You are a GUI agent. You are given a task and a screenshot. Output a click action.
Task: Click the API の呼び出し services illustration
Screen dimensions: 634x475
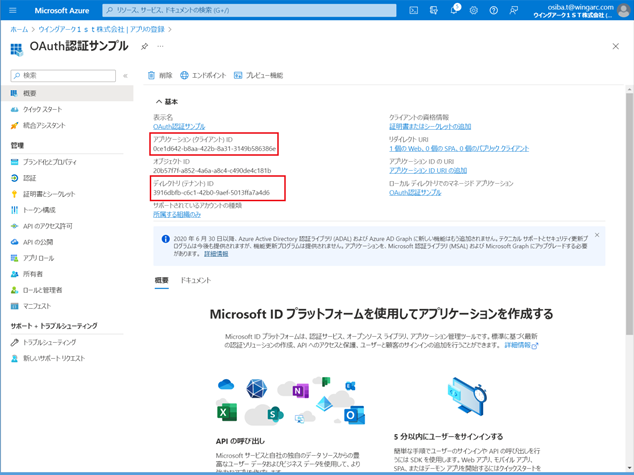(290, 401)
